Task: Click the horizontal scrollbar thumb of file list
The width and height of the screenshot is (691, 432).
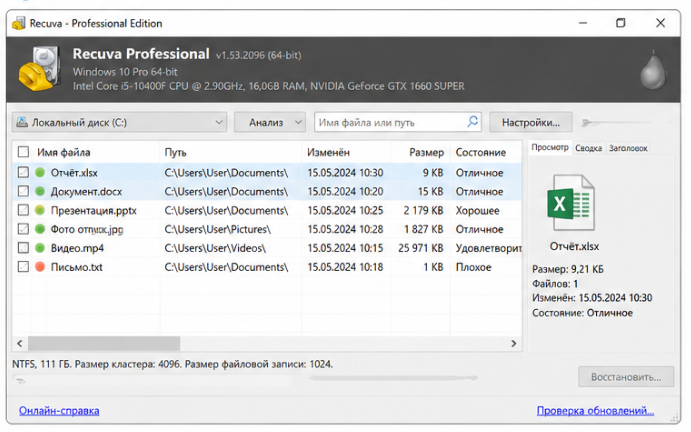Action: 104,343
